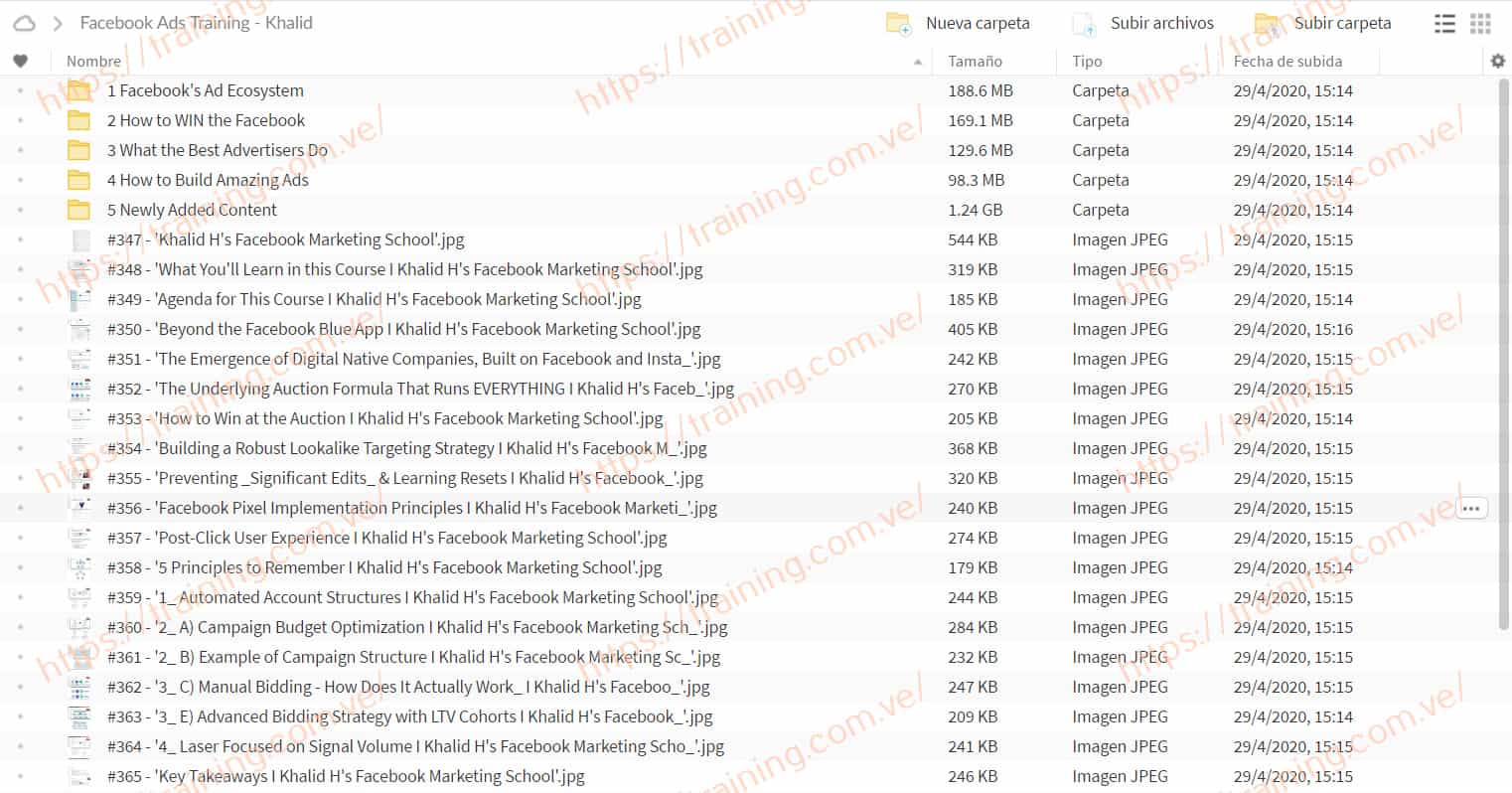Select '1 Facebook's Ad Ecosystem' folder name
This screenshot has width=1512, height=793.
206,90
